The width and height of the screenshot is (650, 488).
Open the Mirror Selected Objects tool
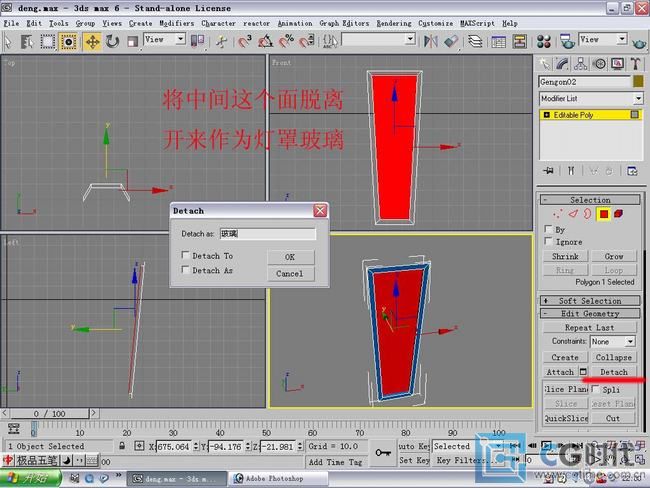coord(431,41)
